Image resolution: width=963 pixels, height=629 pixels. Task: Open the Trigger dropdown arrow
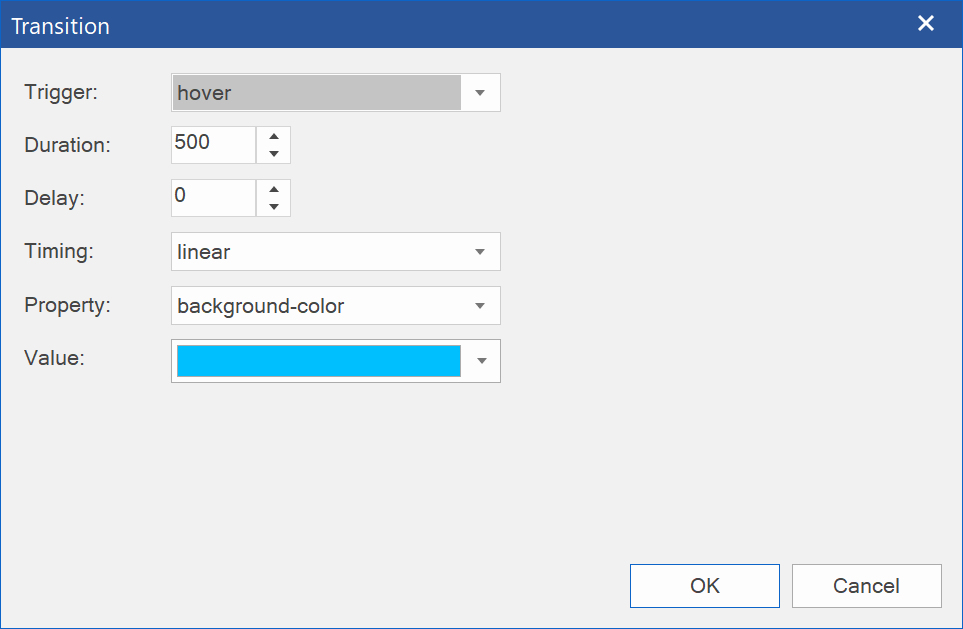[x=480, y=93]
